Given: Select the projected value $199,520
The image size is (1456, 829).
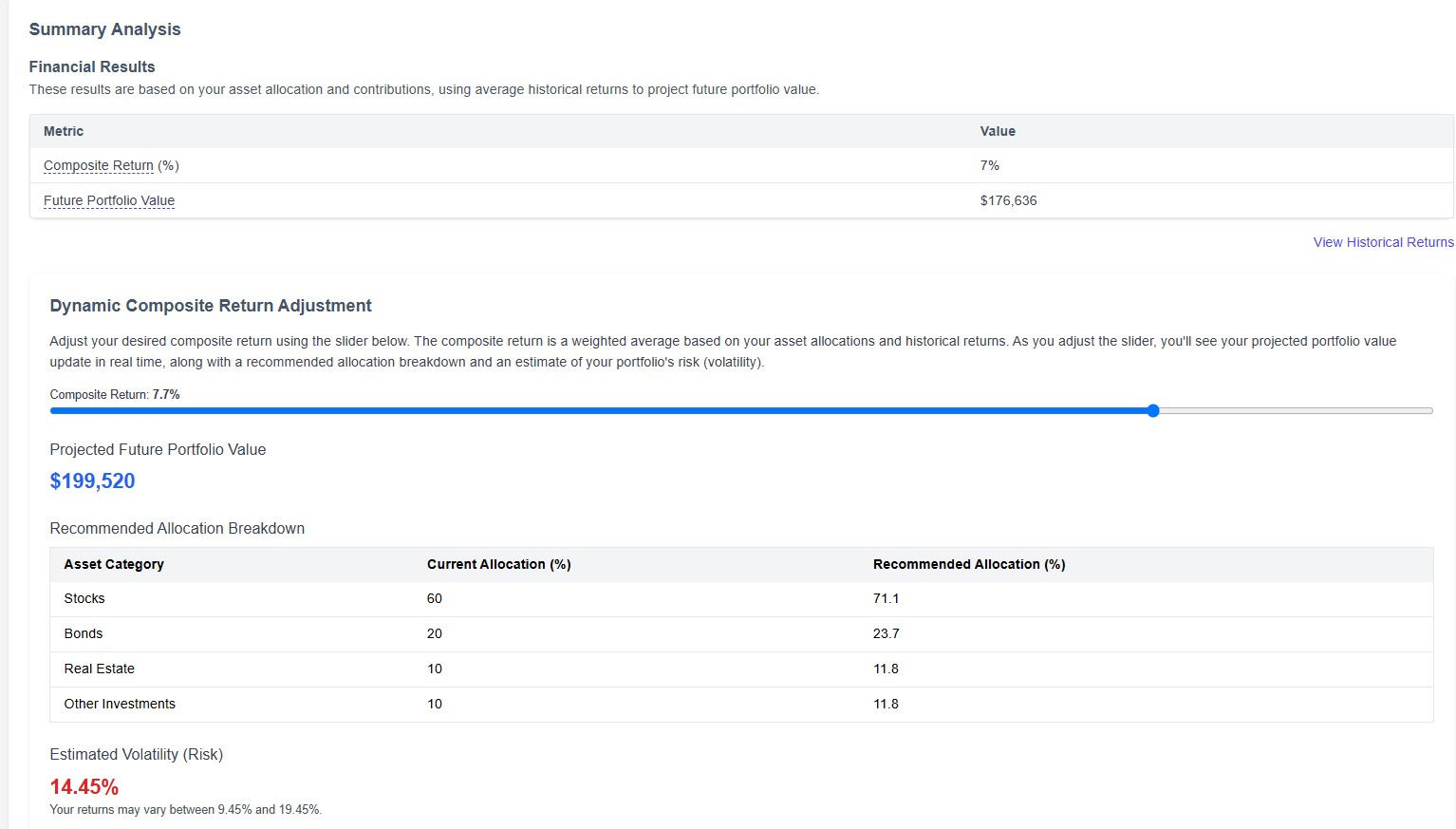Looking at the screenshot, I should coord(92,481).
